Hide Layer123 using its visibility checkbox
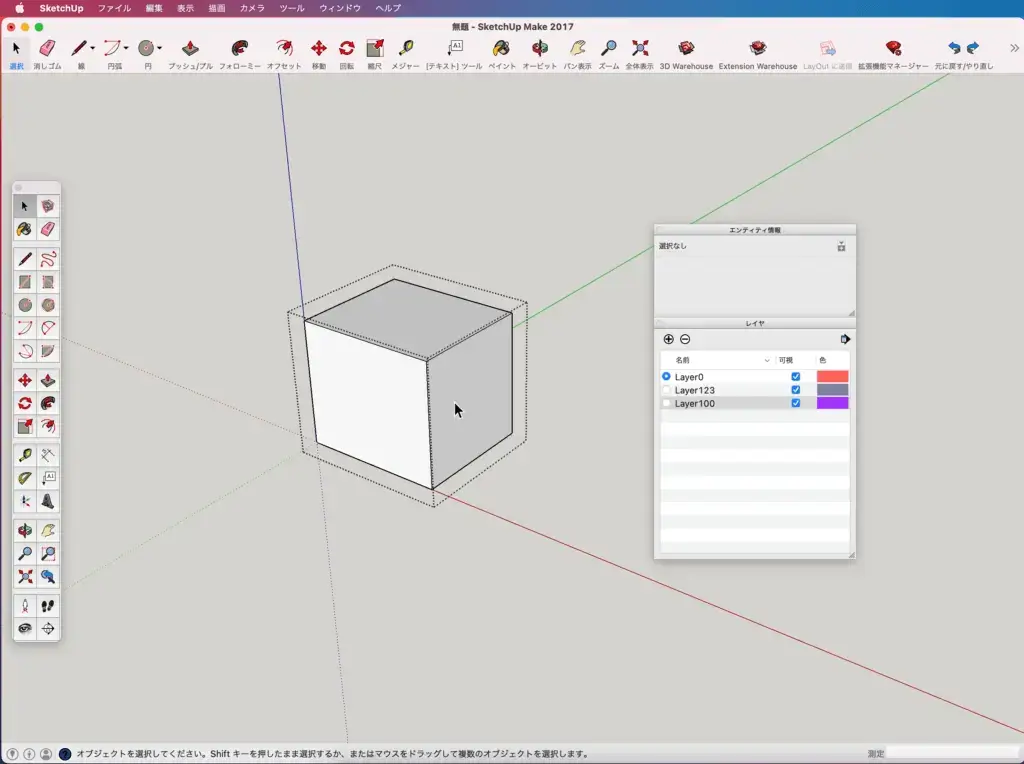 (795, 390)
